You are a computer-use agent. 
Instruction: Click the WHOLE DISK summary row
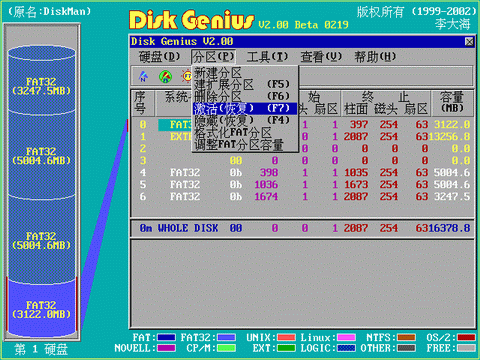(303, 228)
